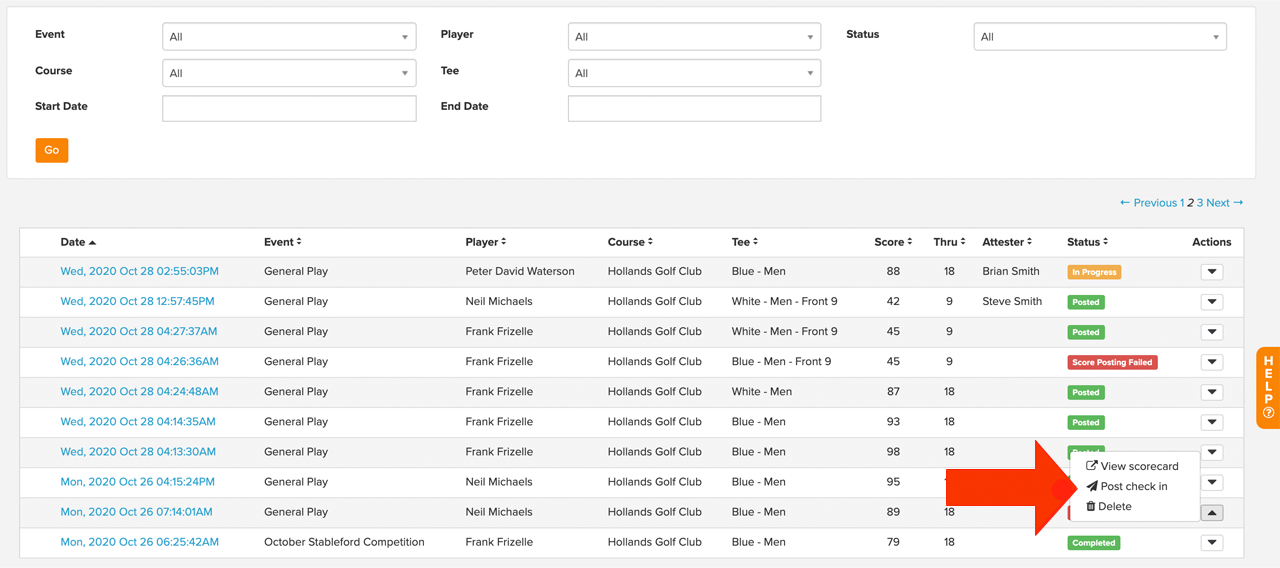Go to the Next results page
Viewport: 1280px width, 568px height.
[x=1225, y=202]
